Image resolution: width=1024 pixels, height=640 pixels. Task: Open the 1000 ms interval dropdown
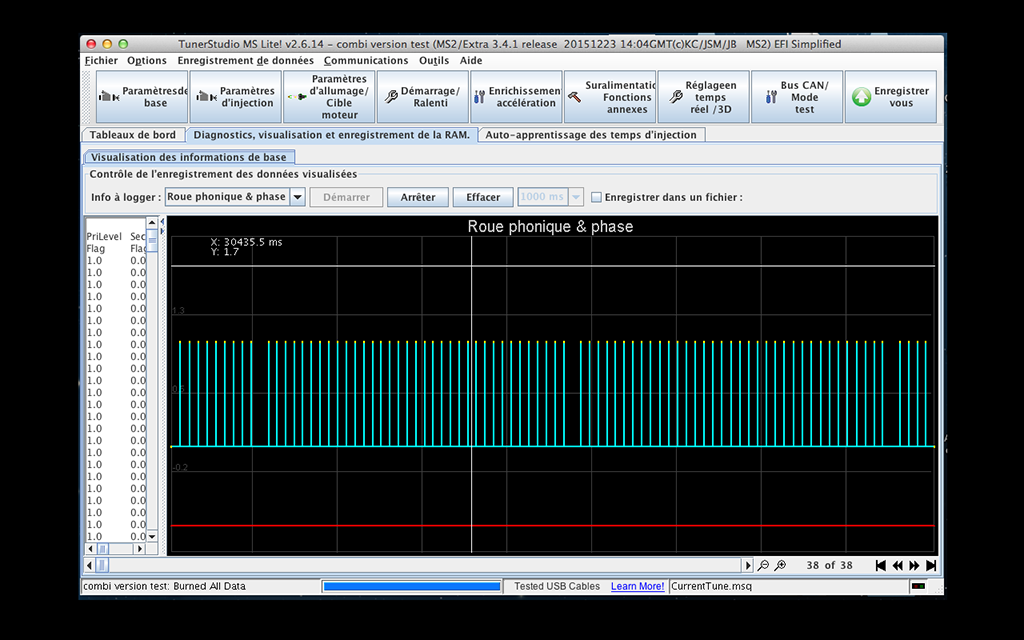(x=576, y=197)
